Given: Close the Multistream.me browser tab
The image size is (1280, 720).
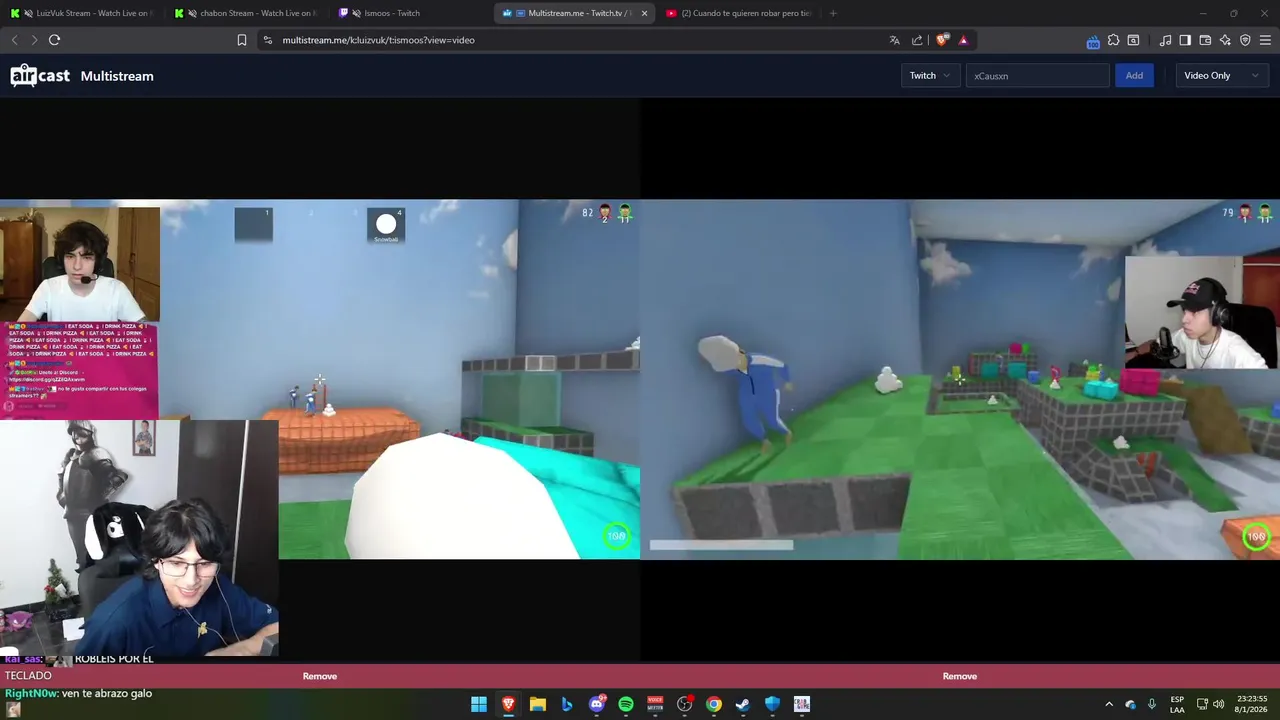Looking at the screenshot, I should point(644,13).
